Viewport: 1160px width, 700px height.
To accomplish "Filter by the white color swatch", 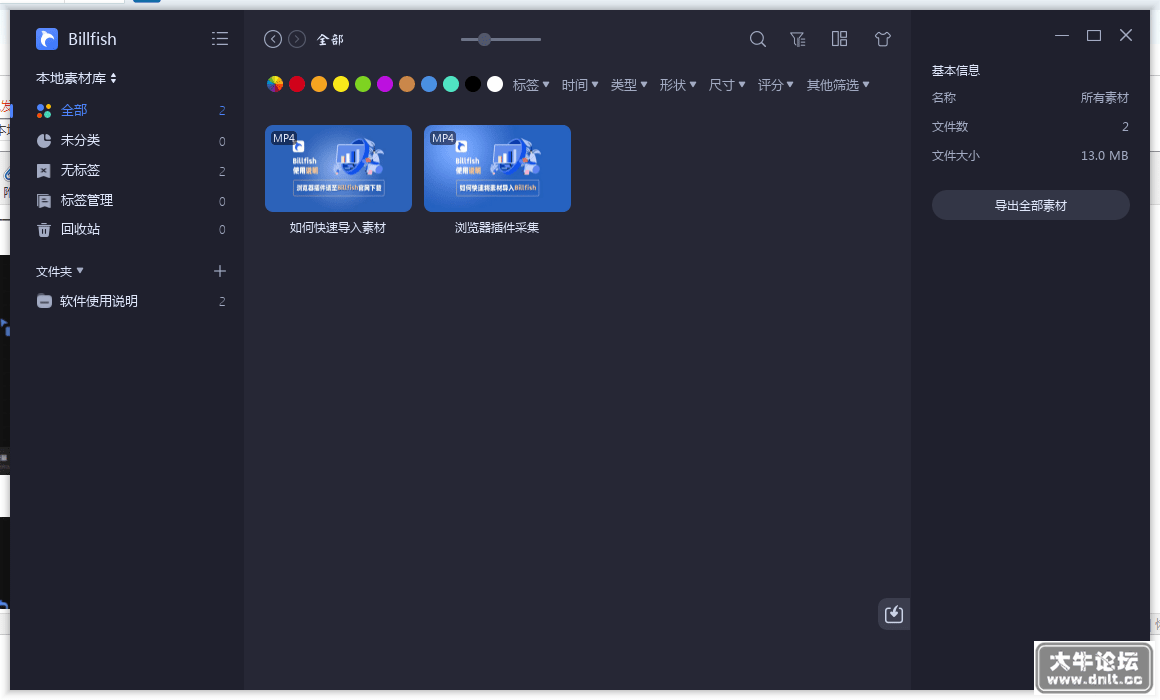I will click(495, 84).
